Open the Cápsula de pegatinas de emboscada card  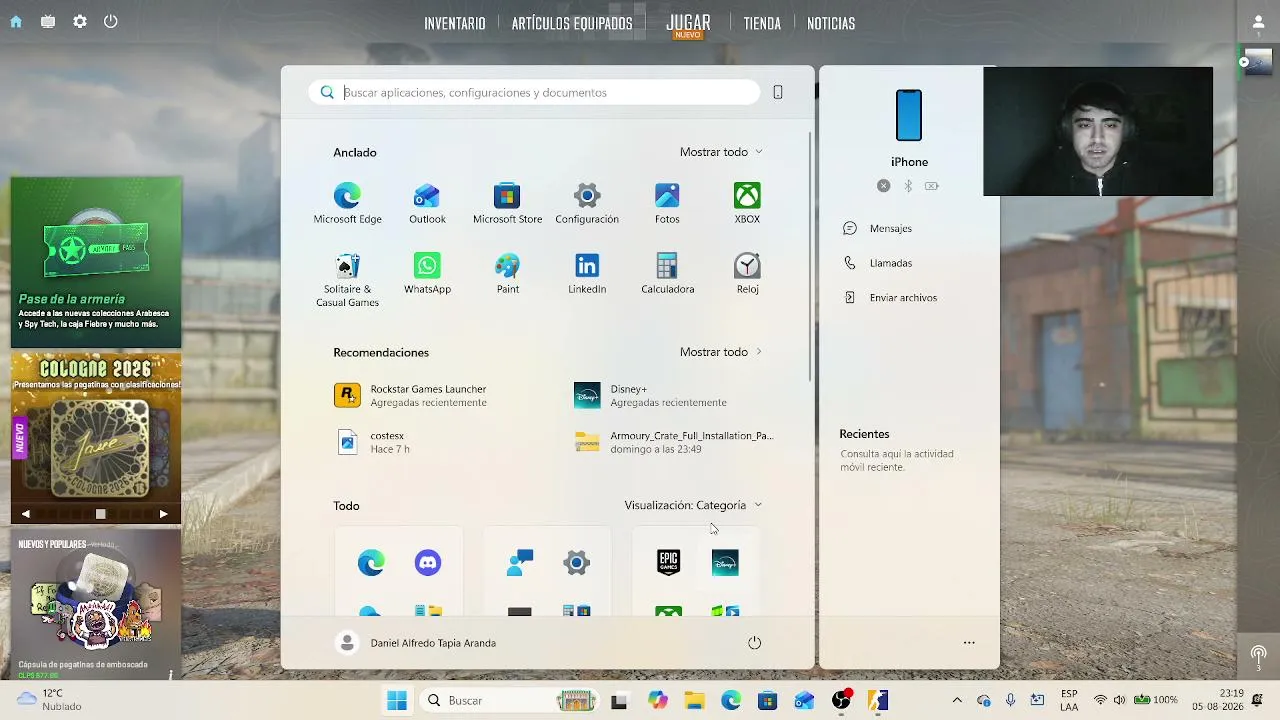[x=96, y=605]
